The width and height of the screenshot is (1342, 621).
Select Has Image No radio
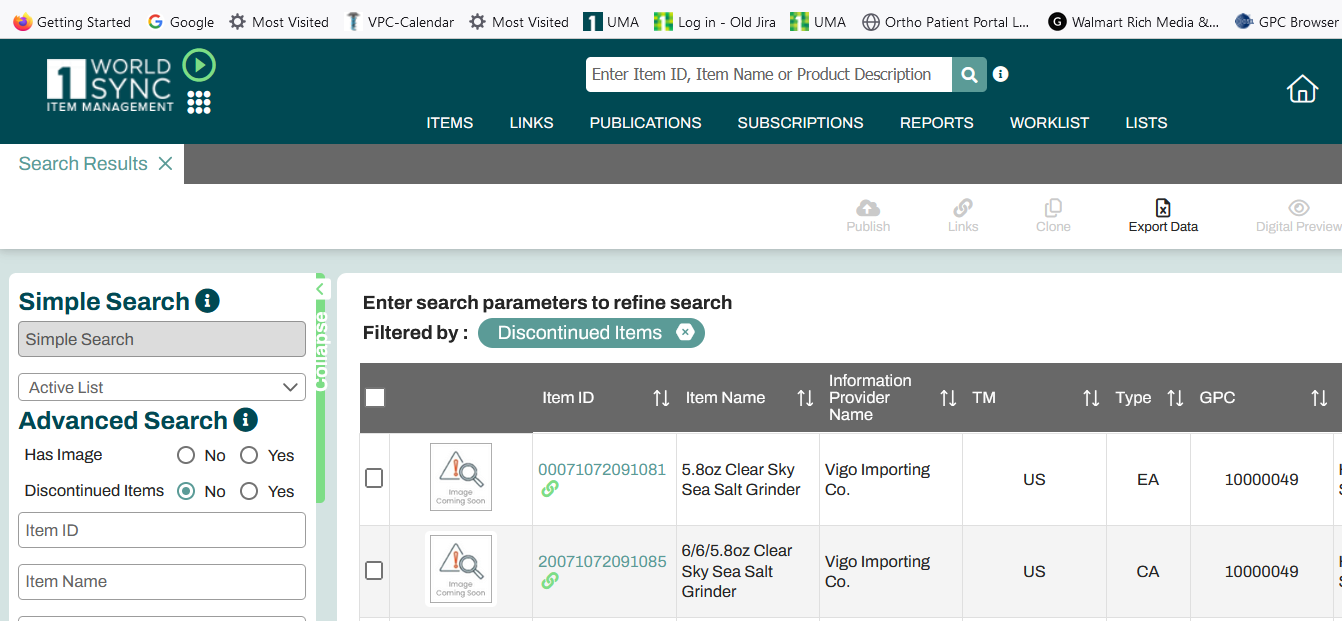click(186, 455)
